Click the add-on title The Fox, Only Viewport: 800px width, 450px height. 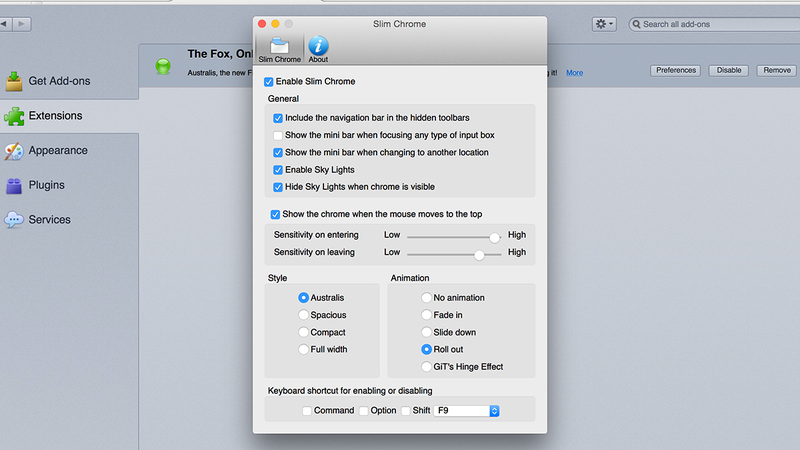220,54
